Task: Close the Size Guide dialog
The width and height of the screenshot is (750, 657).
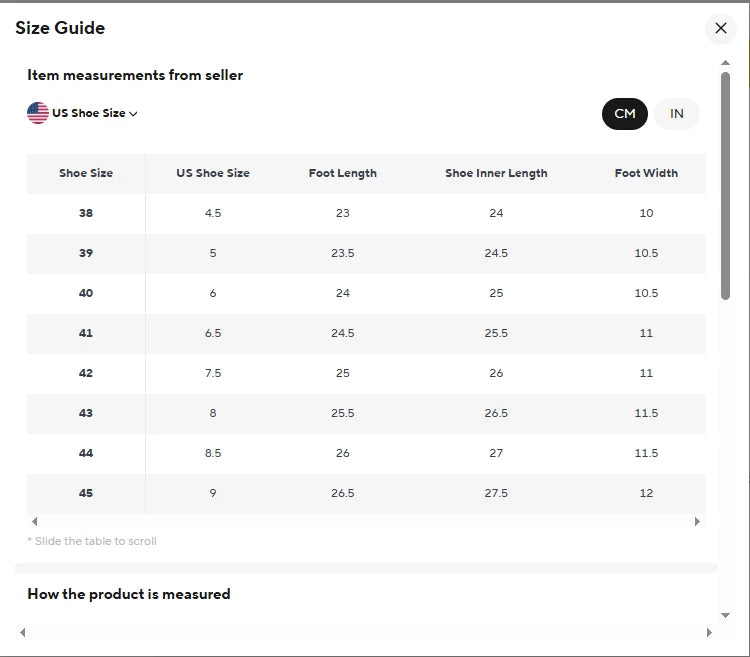Action: click(x=720, y=28)
